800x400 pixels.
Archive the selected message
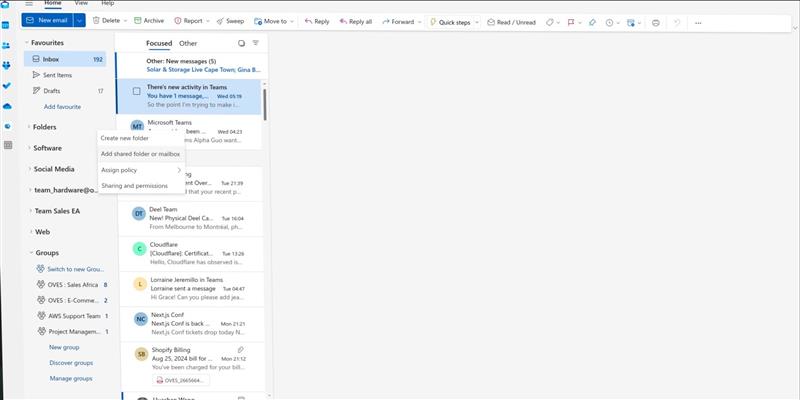[149, 21]
